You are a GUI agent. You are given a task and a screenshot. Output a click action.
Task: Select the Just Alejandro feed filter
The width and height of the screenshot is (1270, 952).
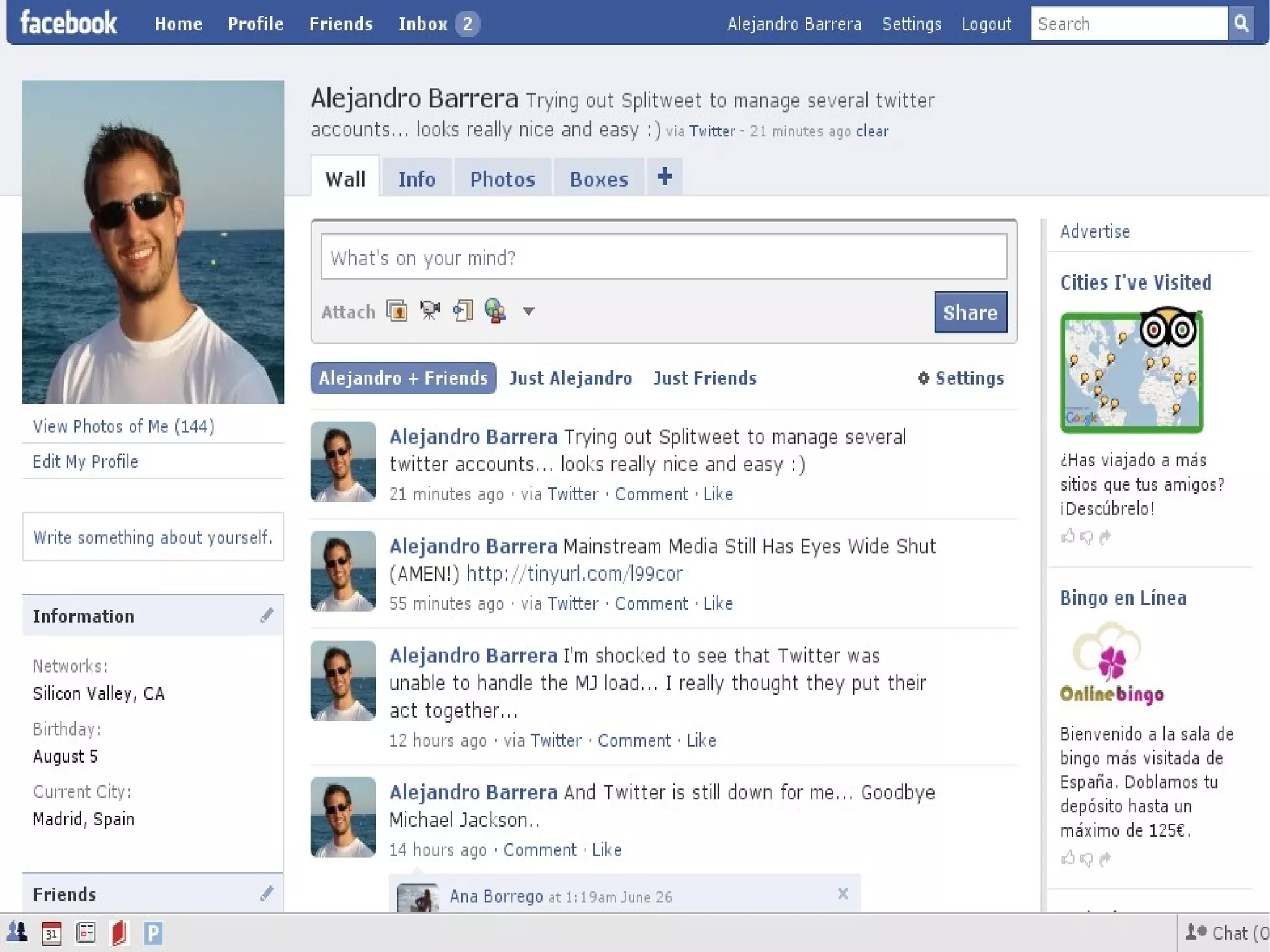tap(571, 378)
